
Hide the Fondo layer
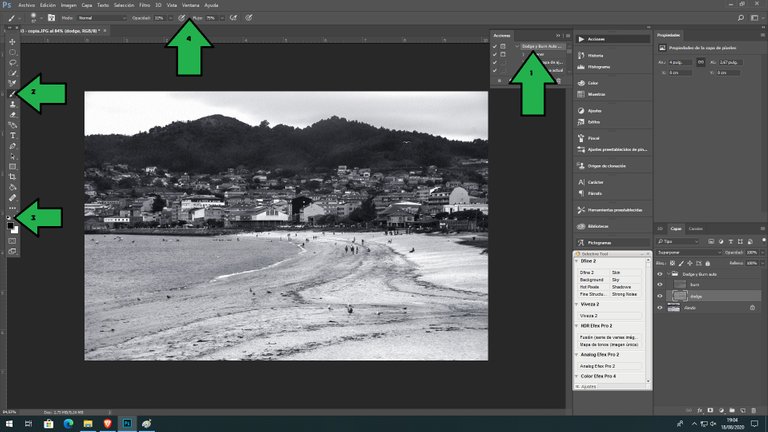660,308
